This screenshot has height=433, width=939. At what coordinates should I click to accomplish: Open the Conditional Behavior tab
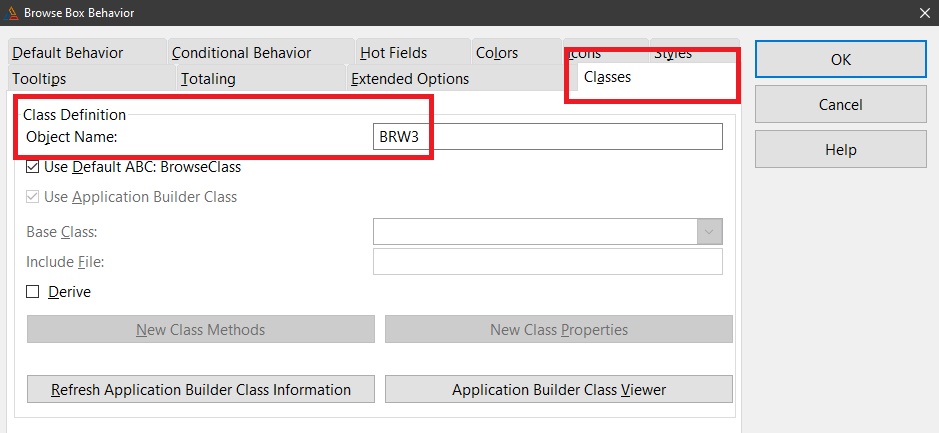[242, 53]
